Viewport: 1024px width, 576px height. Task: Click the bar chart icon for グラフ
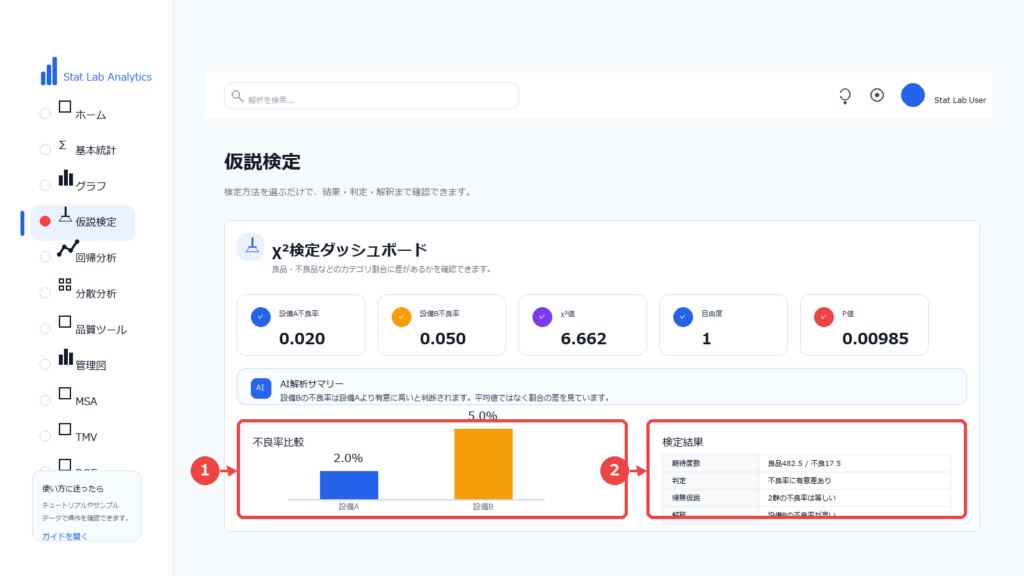click(65, 178)
